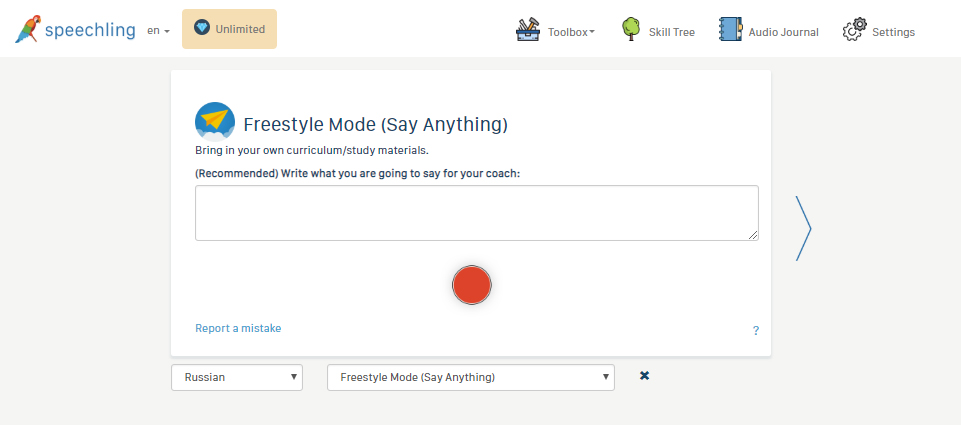Image resolution: width=961 pixels, height=425 pixels.
Task: Click the Unlimited diamond icon
Action: (202, 28)
